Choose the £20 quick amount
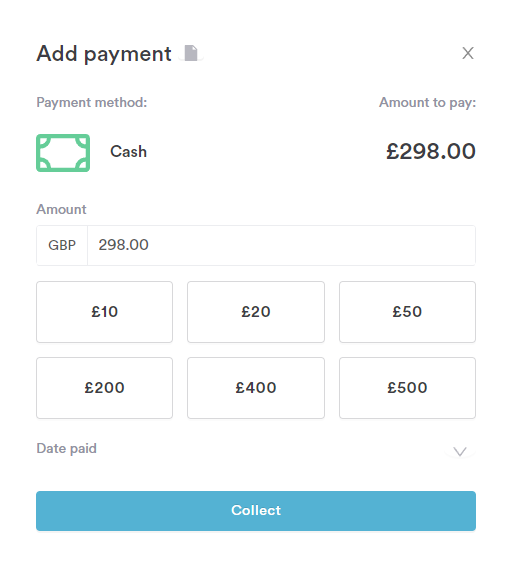Screen dimensions: 512x567 (x=256, y=312)
